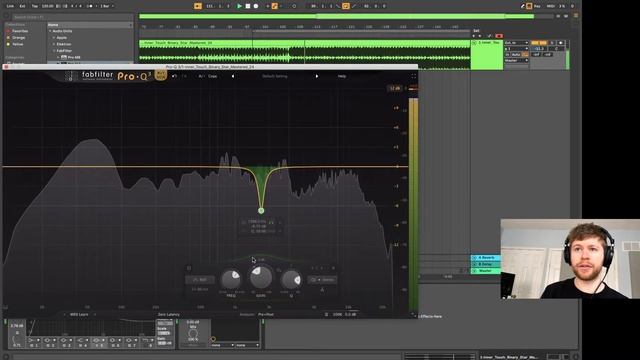Click the Name column header in browser
This screenshot has width=640, height=360.
click(x=90, y=25)
